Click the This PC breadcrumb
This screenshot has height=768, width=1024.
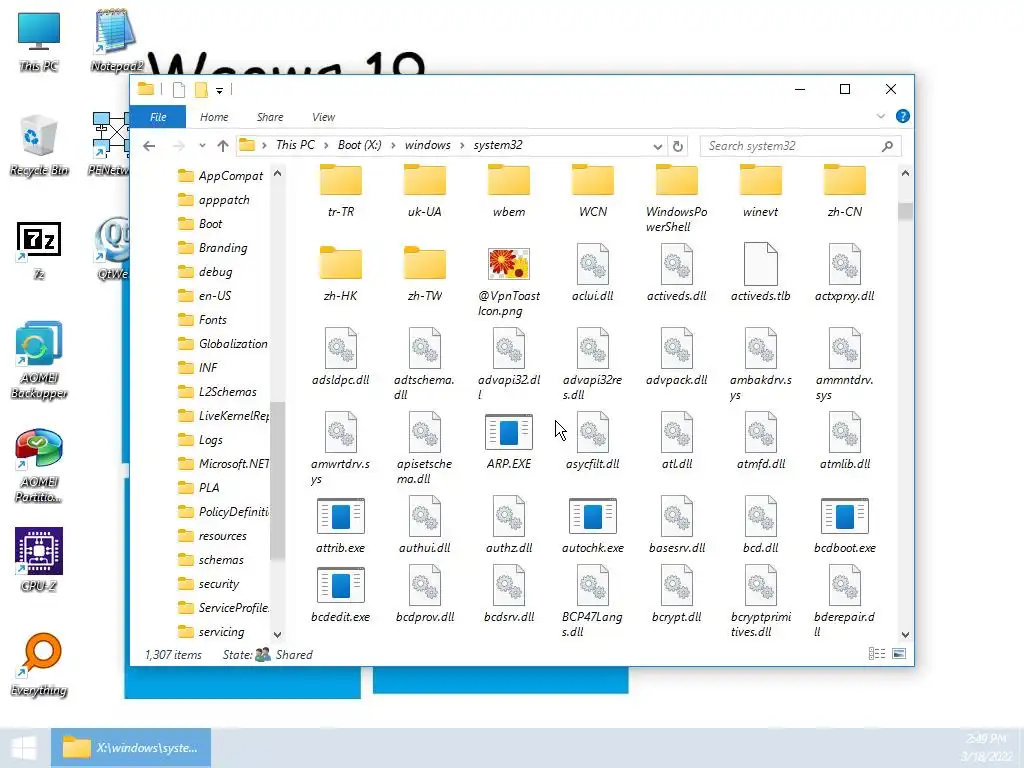click(295, 145)
